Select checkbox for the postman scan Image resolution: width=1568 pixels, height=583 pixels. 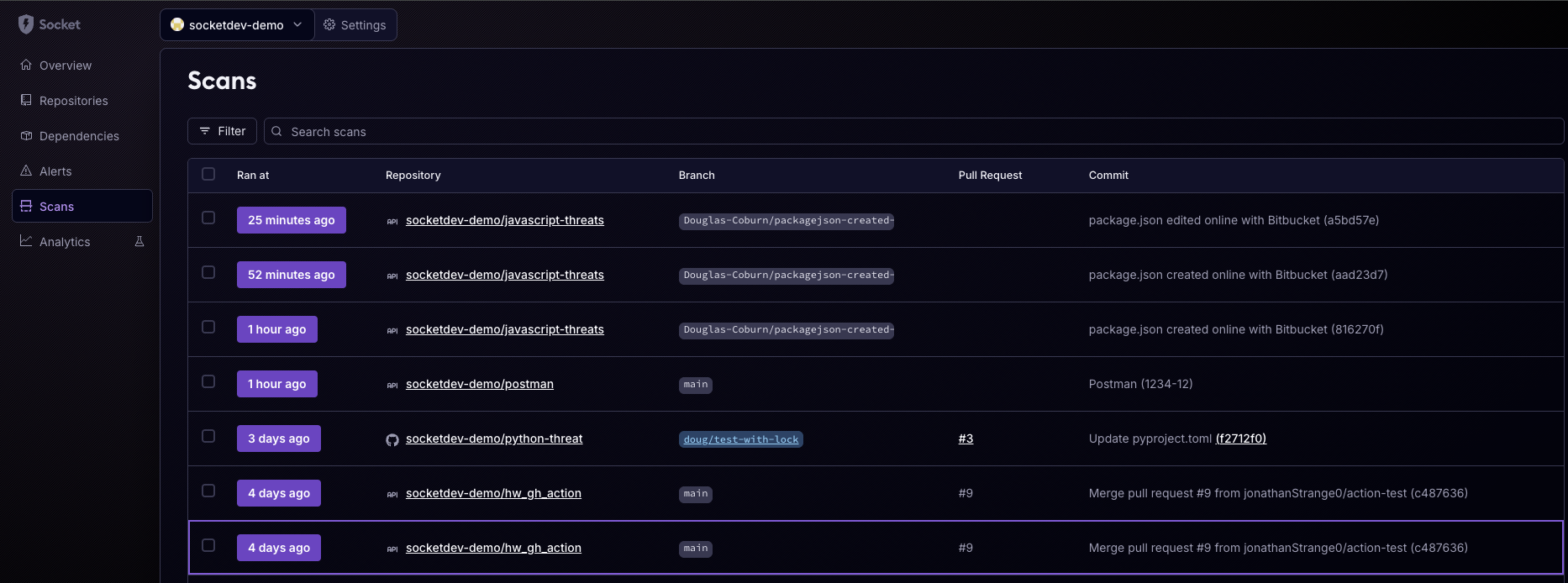coord(208,381)
